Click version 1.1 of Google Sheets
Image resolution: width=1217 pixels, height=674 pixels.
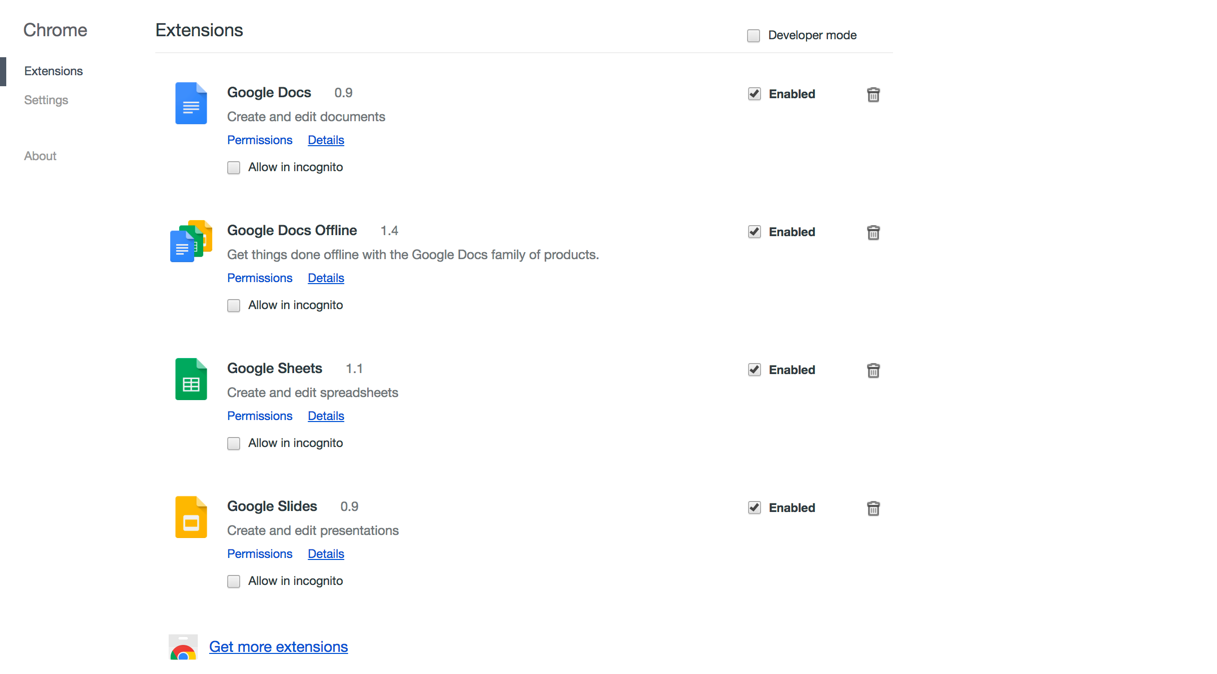coord(354,369)
